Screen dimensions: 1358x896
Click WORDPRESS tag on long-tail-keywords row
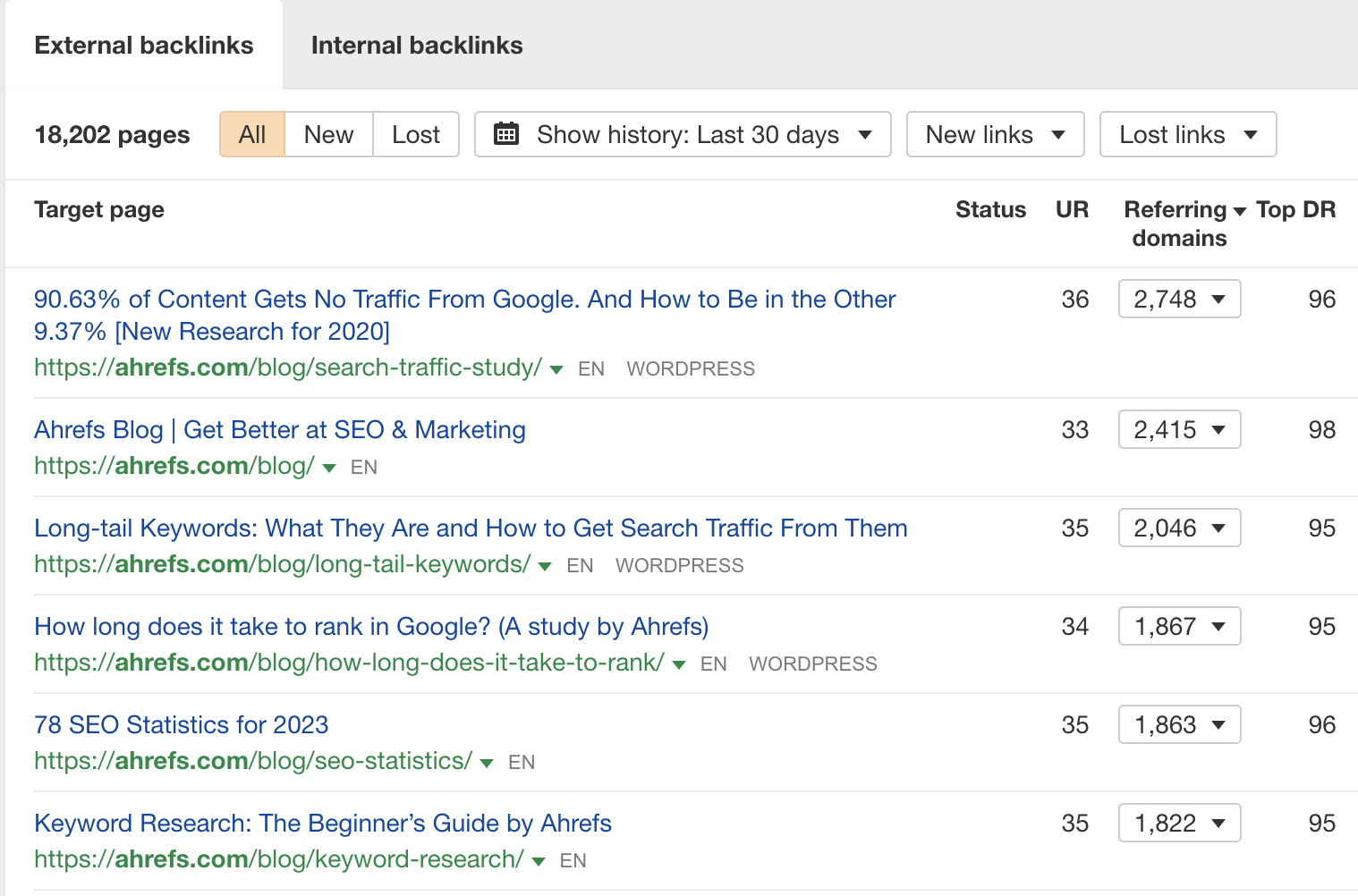tap(680, 565)
